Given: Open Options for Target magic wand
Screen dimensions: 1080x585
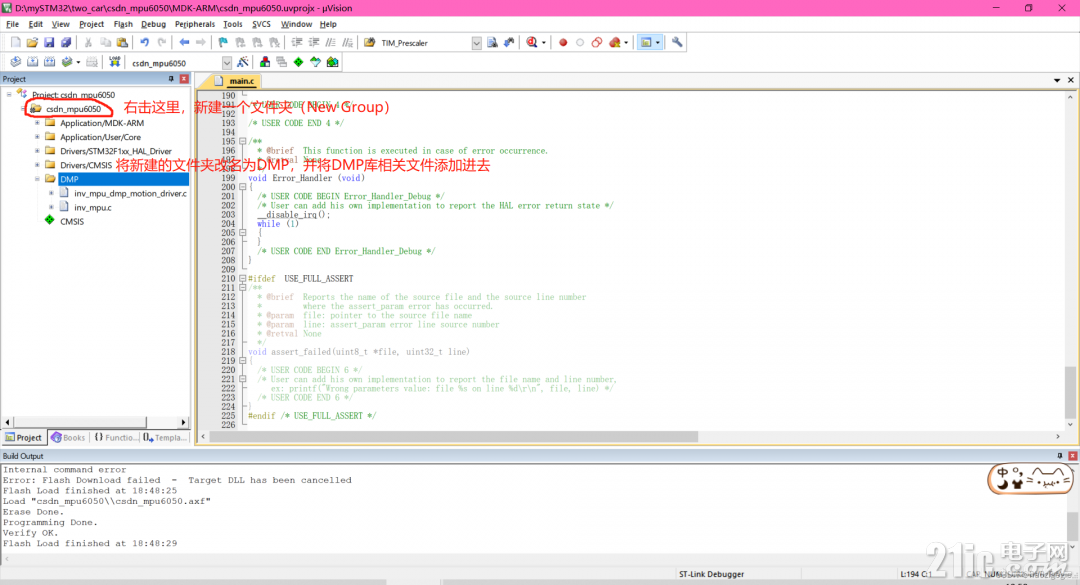Looking at the screenshot, I should point(242,62).
